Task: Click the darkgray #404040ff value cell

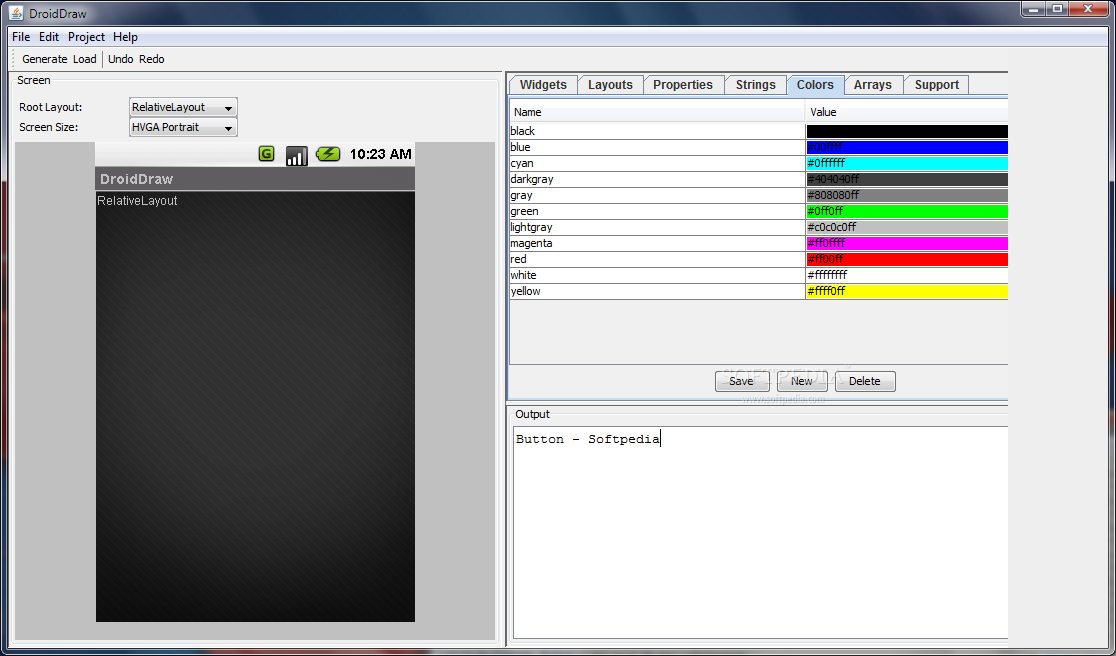Action: [907, 179]
